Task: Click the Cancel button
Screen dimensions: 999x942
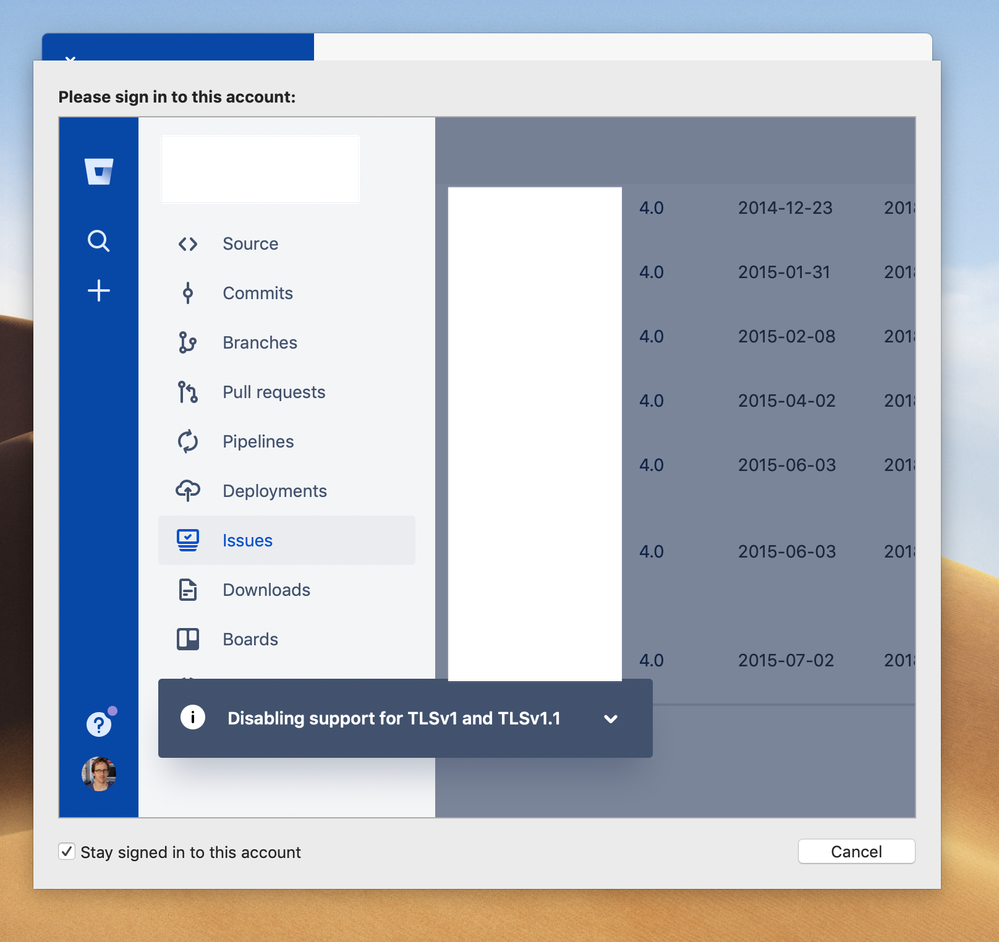Action: click(x=856, y=852)
